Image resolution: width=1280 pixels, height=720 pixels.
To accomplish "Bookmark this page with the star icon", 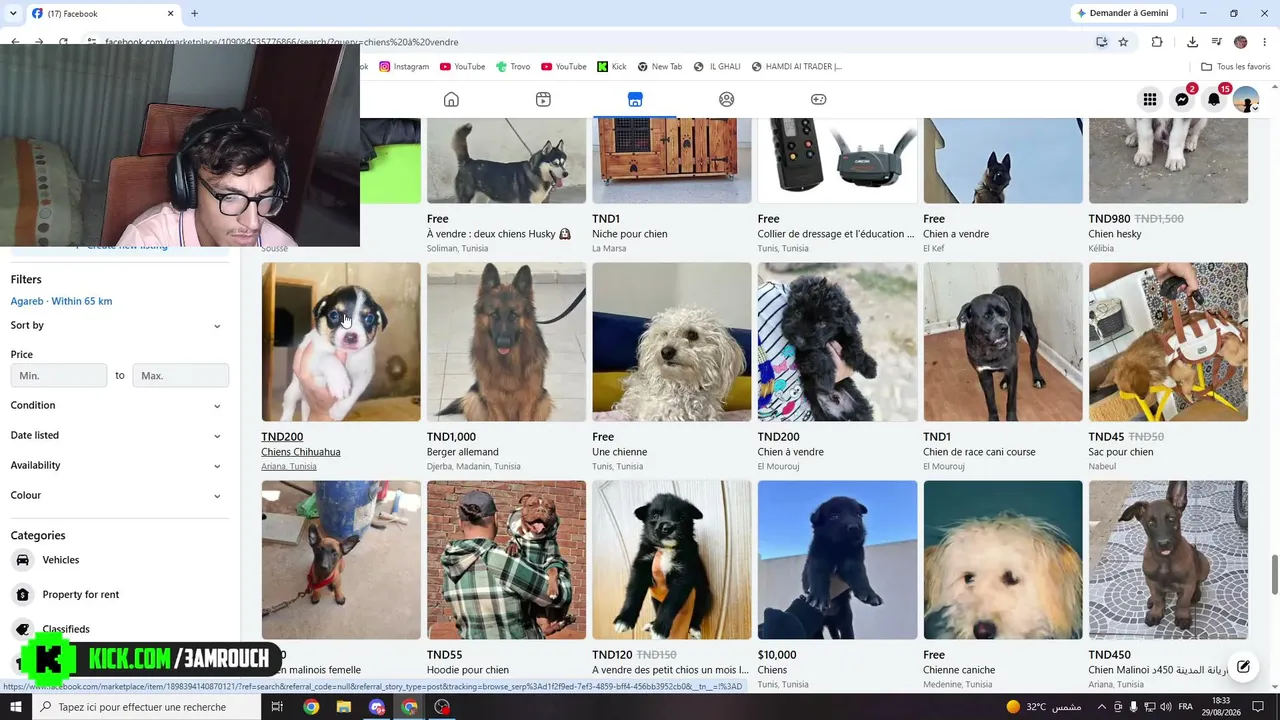I will click(x=1123, y=42).
